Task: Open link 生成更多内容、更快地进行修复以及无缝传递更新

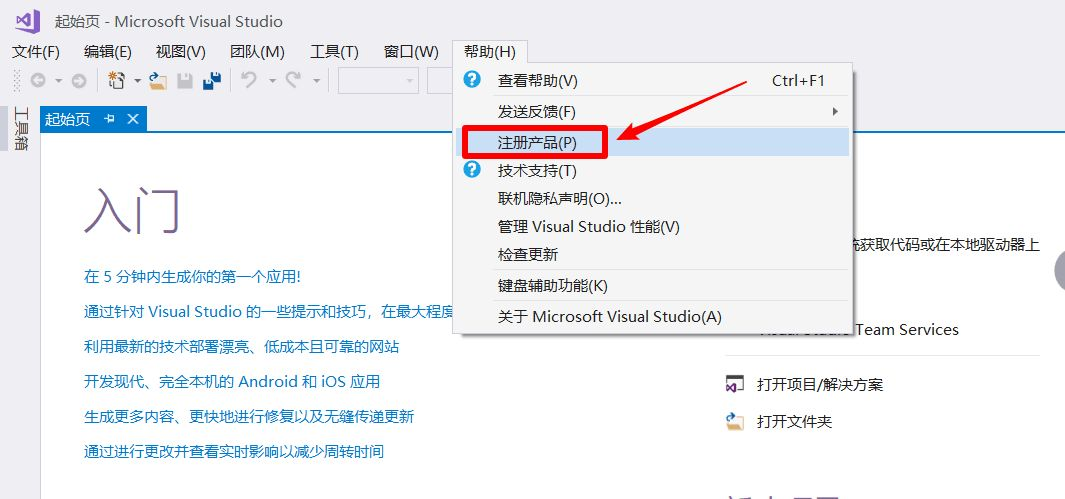Action: [249, 416]
